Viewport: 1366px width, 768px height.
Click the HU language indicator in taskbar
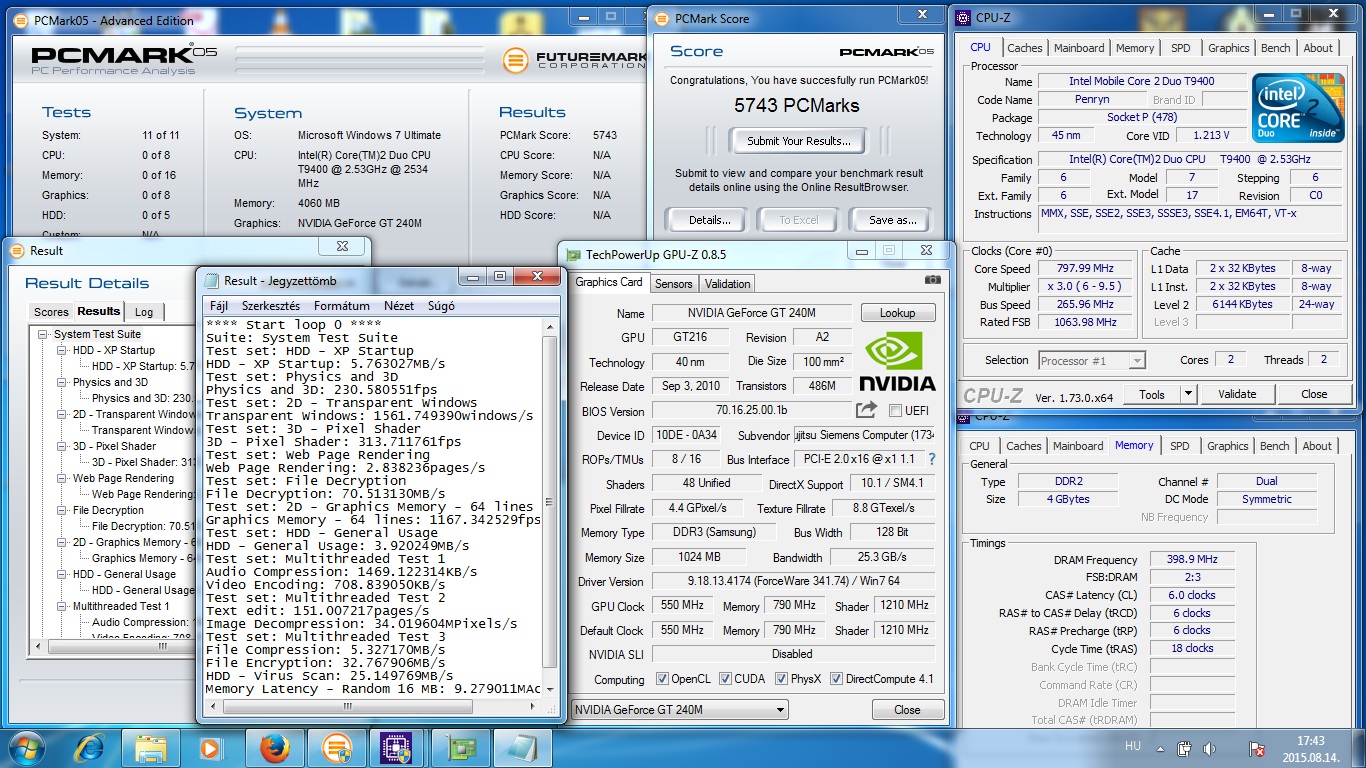coord(1132,746)
